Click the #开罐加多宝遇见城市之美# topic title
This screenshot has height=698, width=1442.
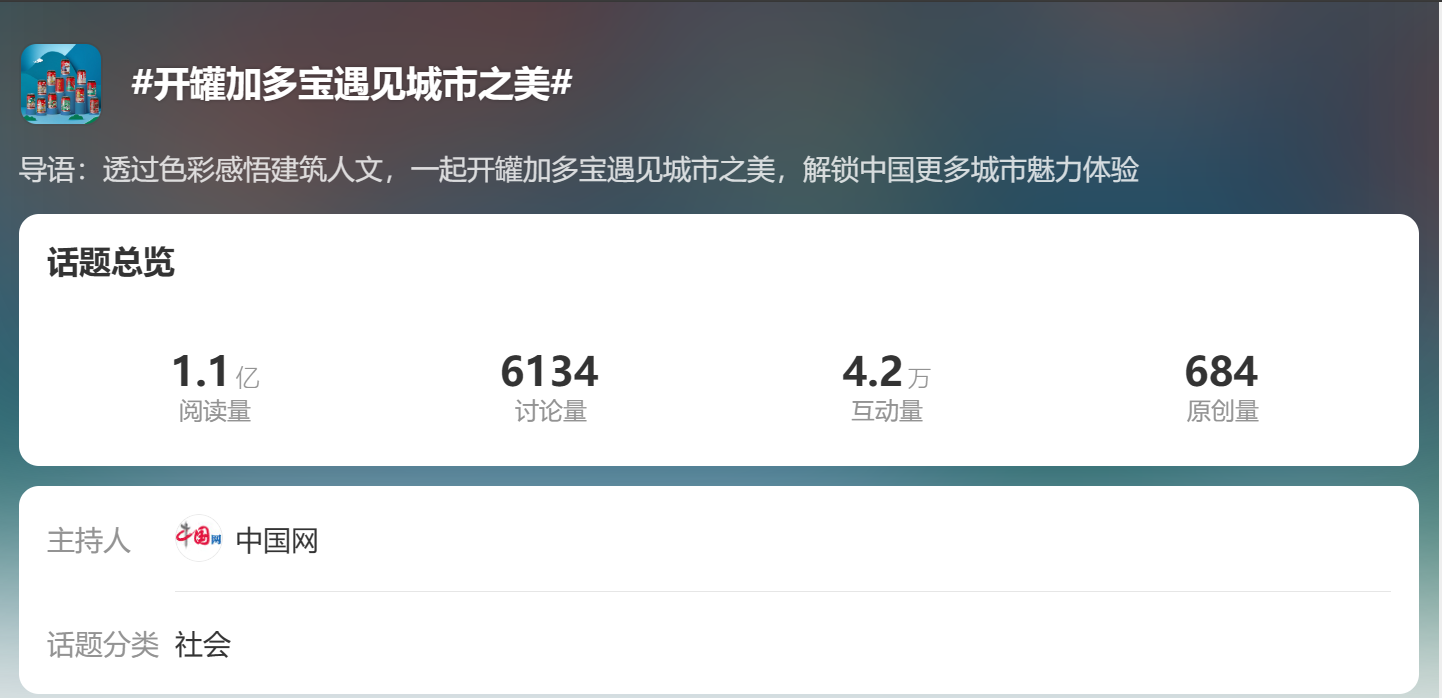click(351, 85)
